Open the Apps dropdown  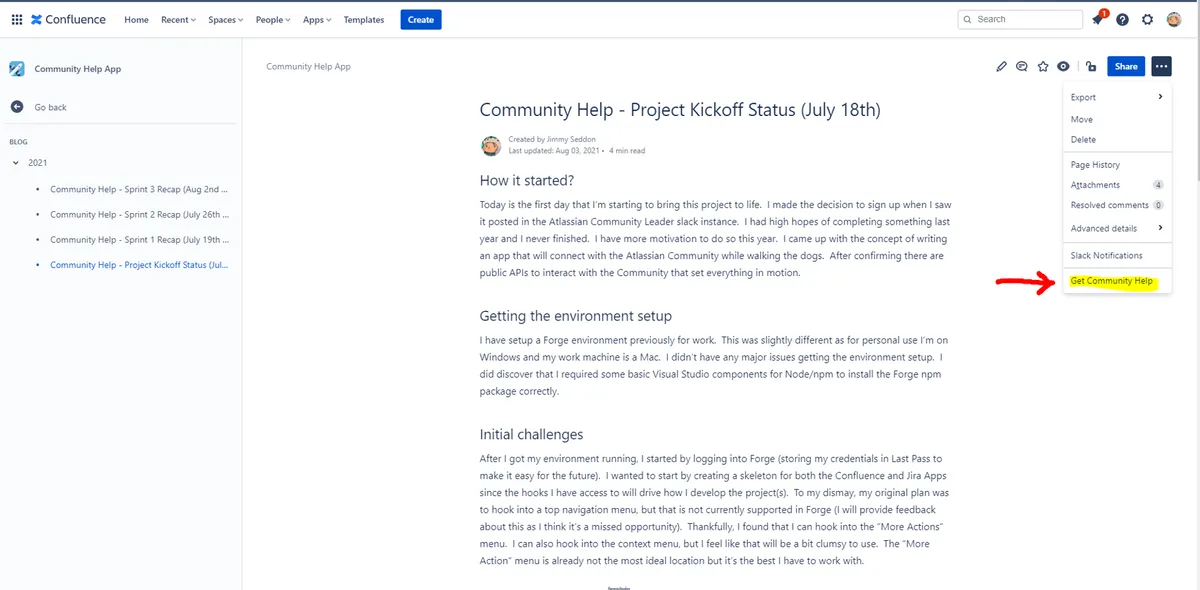click(317, 20)
